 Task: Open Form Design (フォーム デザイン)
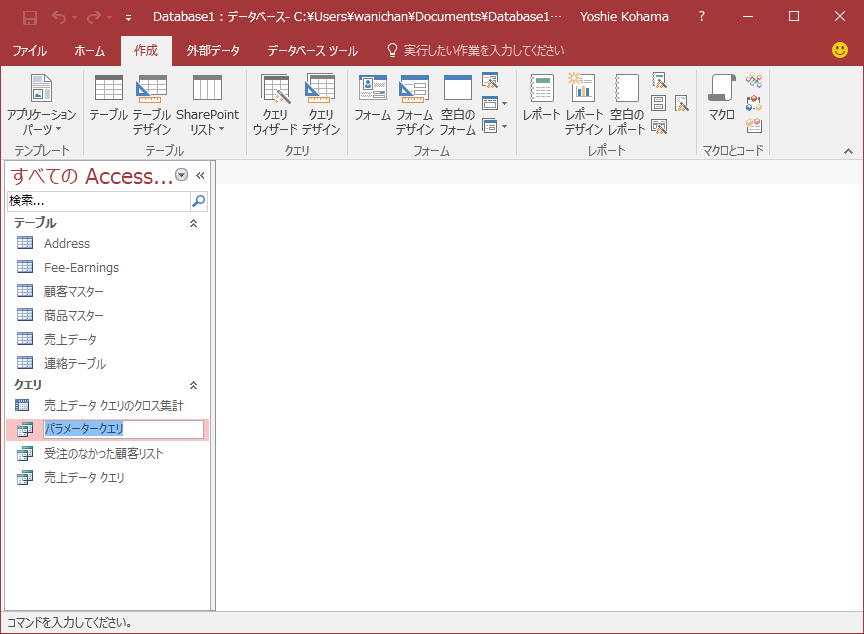(x=414, y=105)
